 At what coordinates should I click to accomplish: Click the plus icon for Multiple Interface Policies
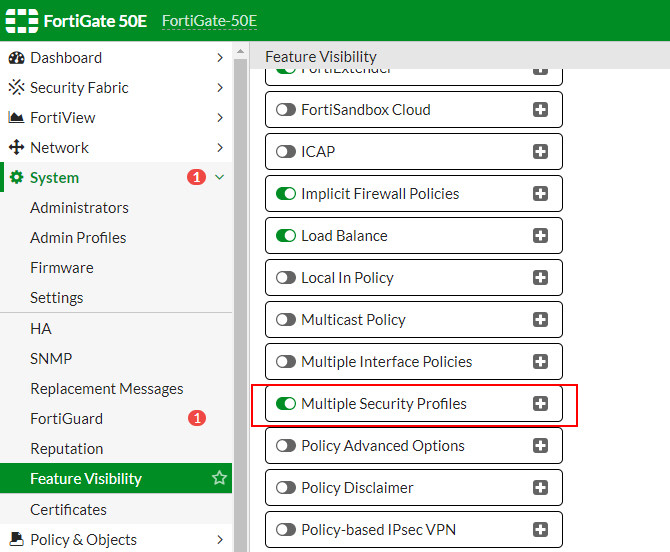pos(541,361)
